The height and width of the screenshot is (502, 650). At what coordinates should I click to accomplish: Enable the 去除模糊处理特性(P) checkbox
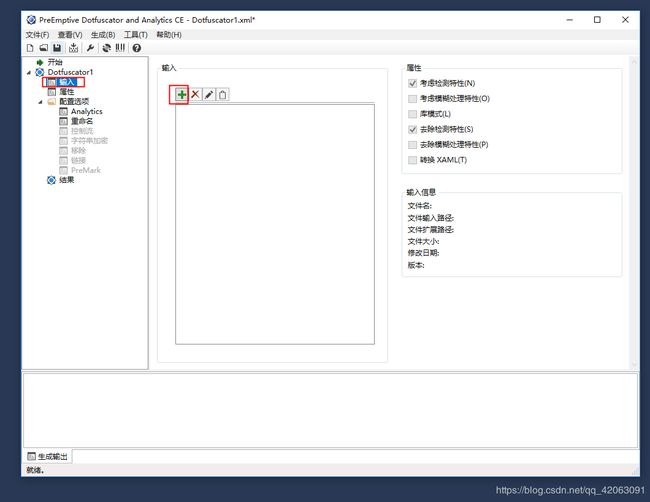[x=412, y=145]
